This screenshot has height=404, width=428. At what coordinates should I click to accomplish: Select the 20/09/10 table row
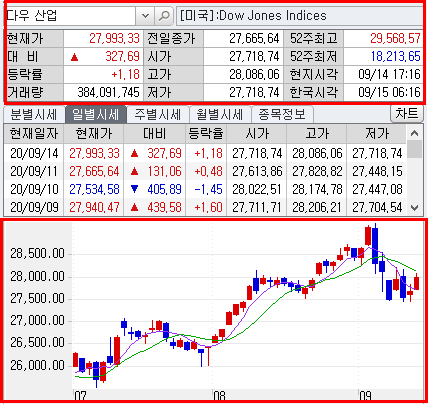pos(205,189)
